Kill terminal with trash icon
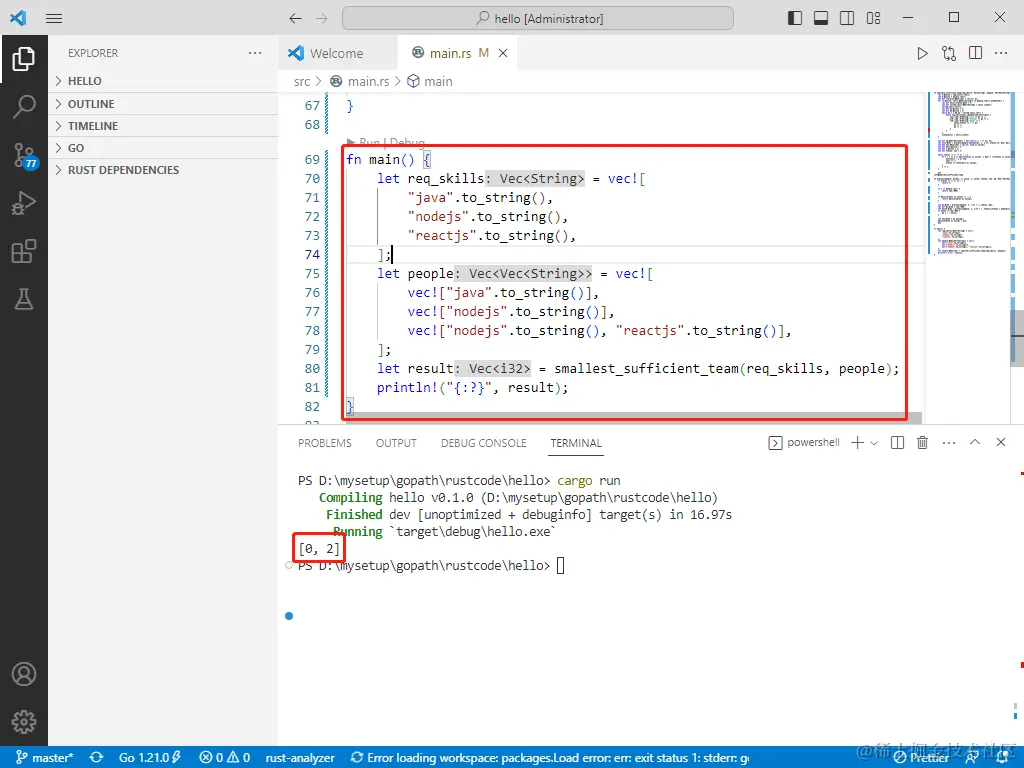1024x768 pixels. point(922,443)
